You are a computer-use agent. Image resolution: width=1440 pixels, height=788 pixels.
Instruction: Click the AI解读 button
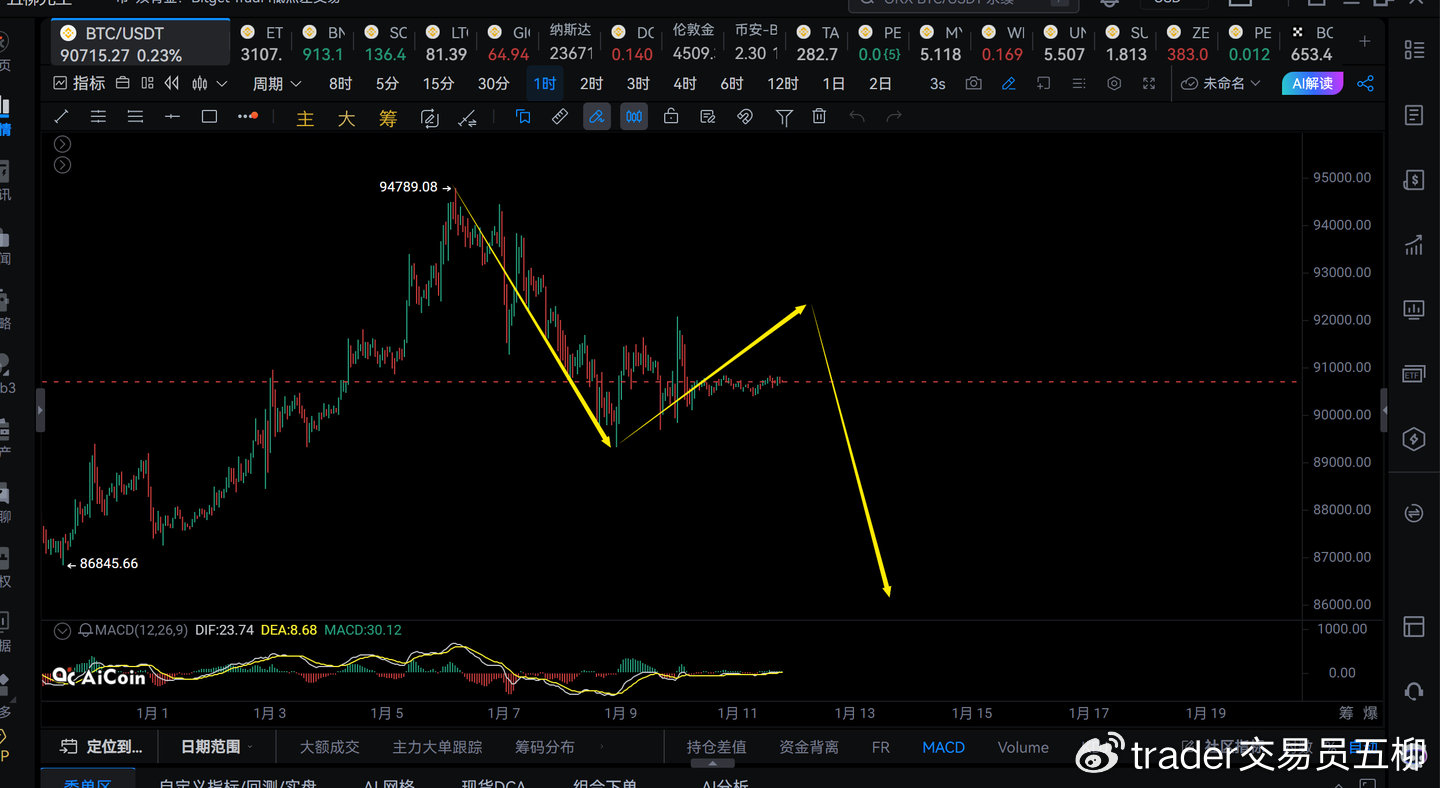1311,84
